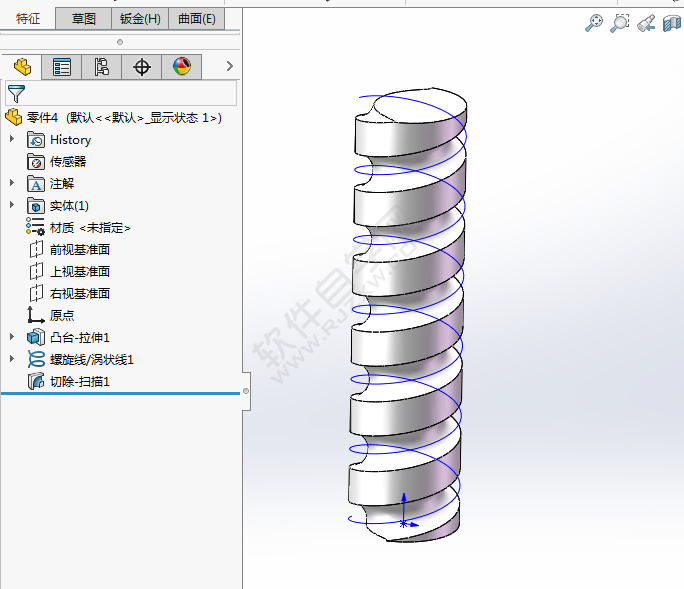684x589 pixels.
Task: Expand the 凸台-拉伸1 feature
Action: [12, 337]
